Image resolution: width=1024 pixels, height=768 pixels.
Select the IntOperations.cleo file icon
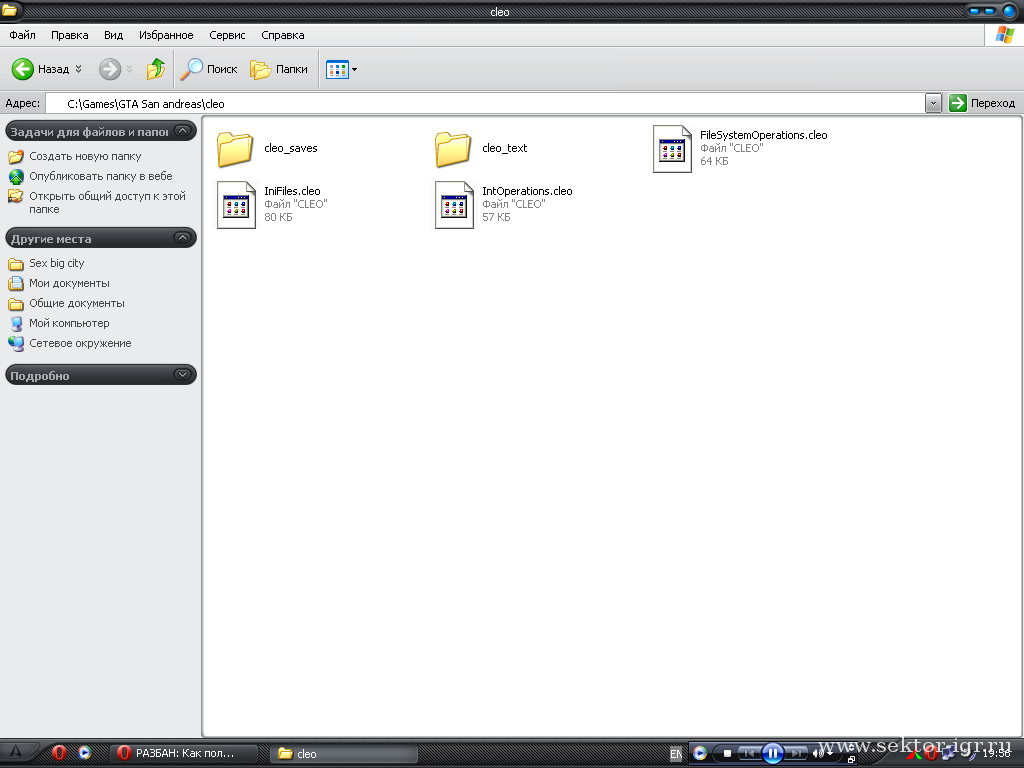[x=454, y=205]
